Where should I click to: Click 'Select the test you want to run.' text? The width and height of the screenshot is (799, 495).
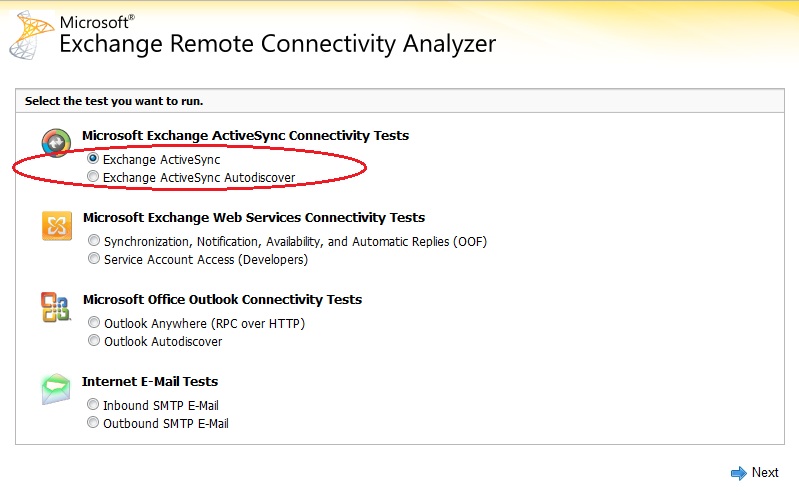coord(114,101)
